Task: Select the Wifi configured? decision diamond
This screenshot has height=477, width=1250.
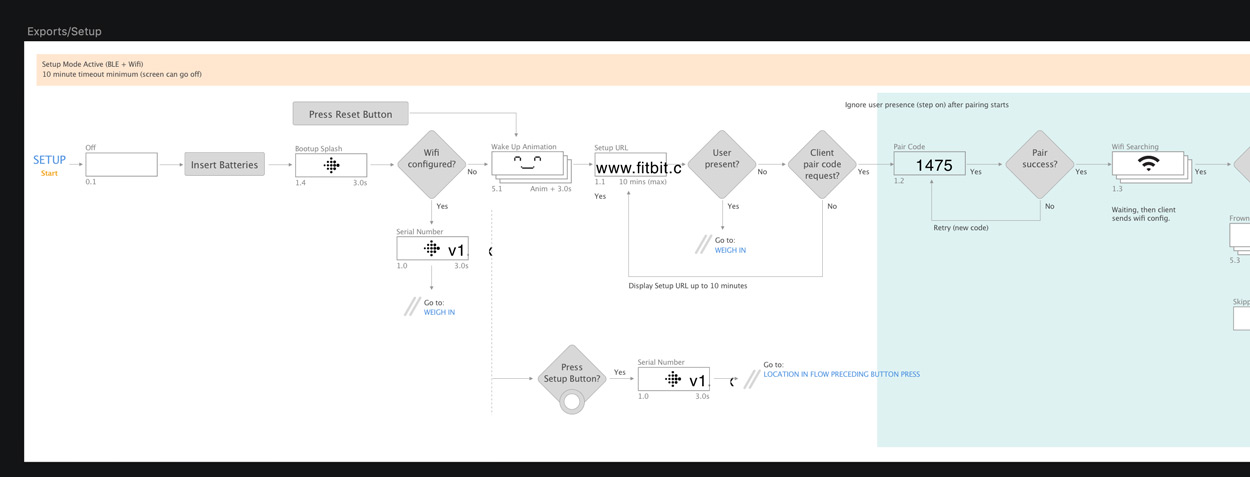Action: [431, 164]
